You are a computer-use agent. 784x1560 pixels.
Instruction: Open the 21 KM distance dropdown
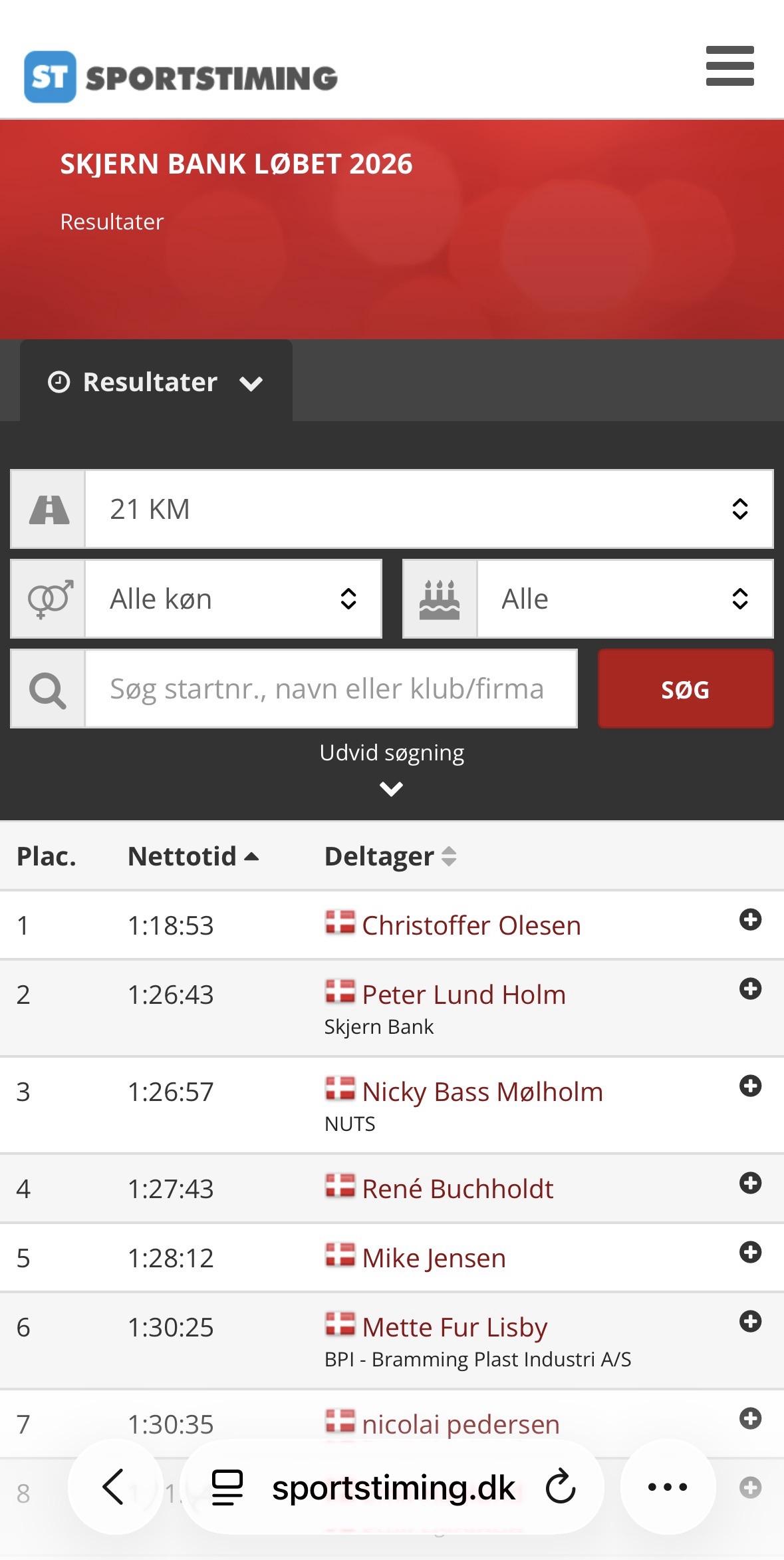[x=429, y=509]
